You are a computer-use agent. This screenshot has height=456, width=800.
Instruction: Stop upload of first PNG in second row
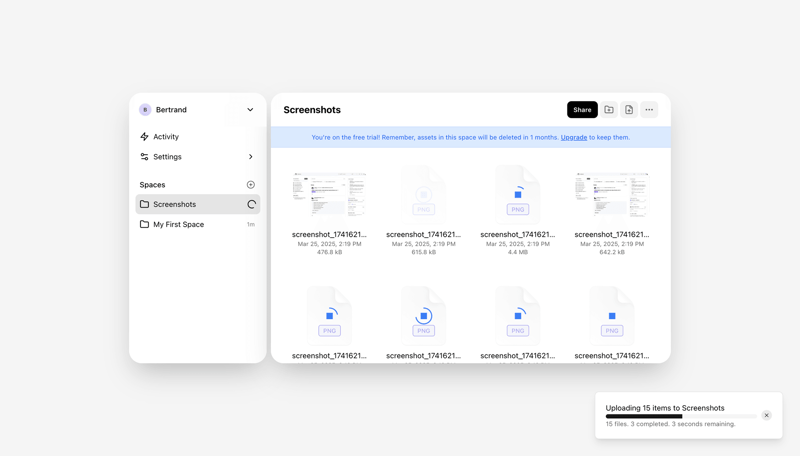click(330, 316)
